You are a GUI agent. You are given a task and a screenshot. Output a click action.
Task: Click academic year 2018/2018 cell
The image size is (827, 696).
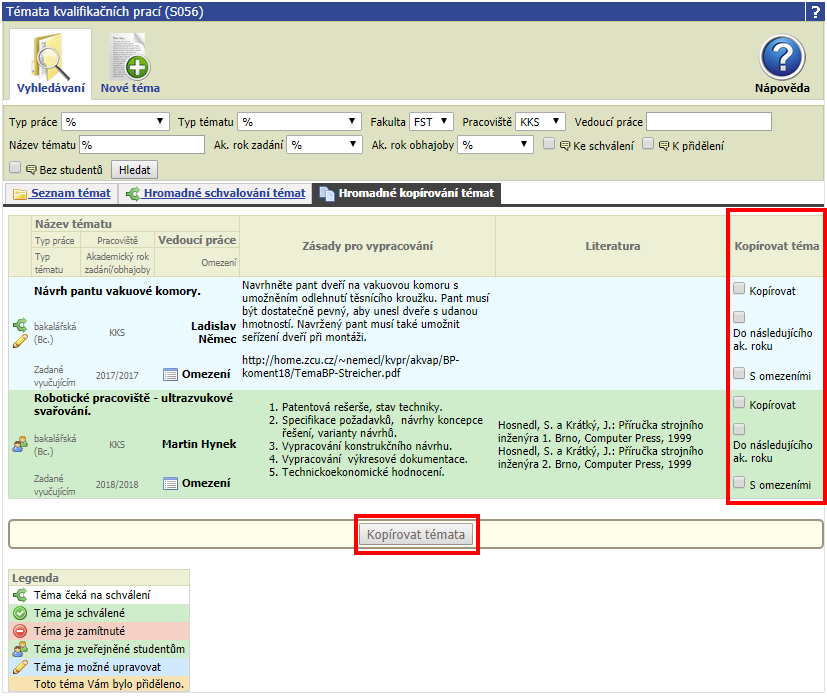117,485
